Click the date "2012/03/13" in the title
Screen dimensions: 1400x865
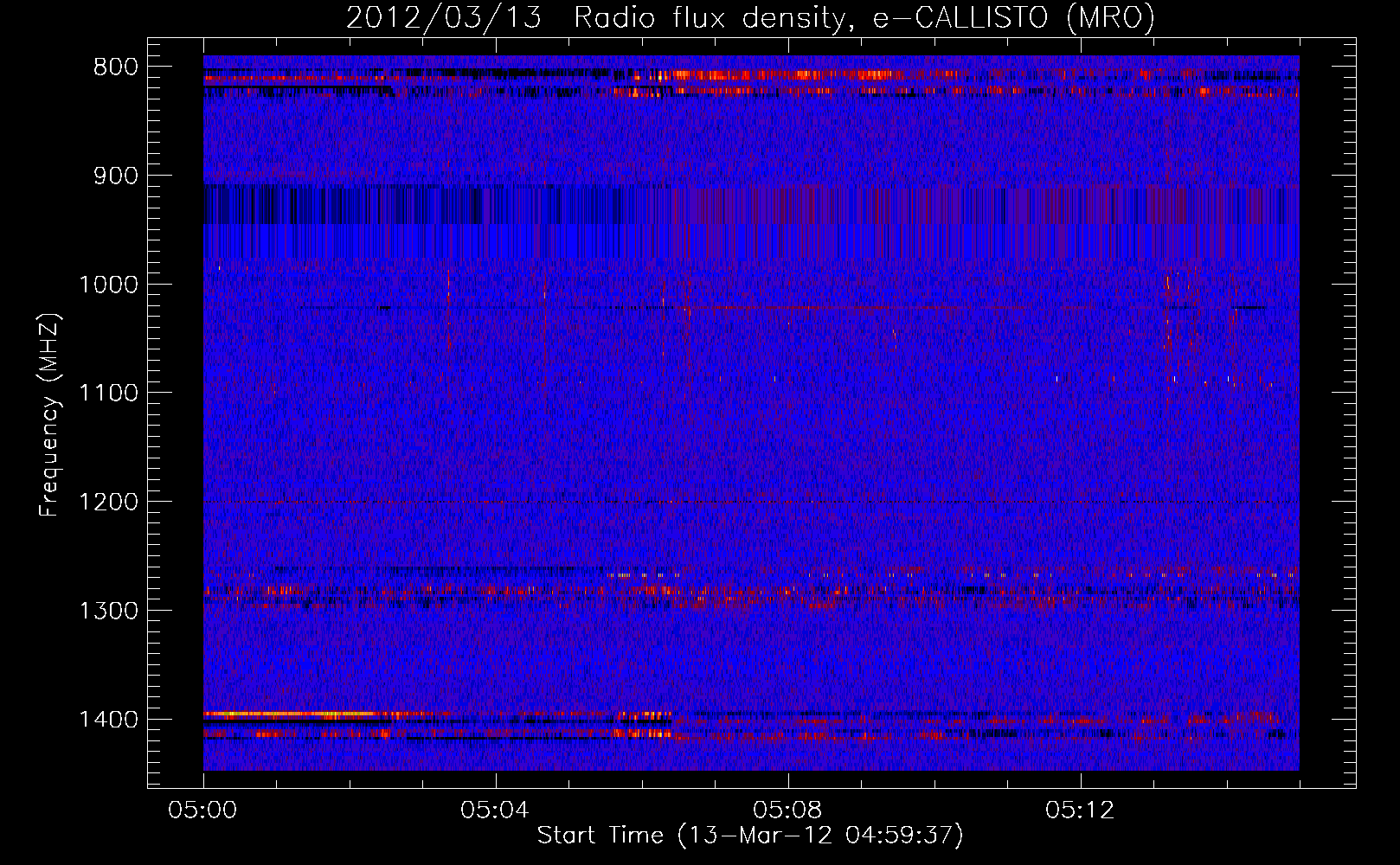click(x=444, y=17)
